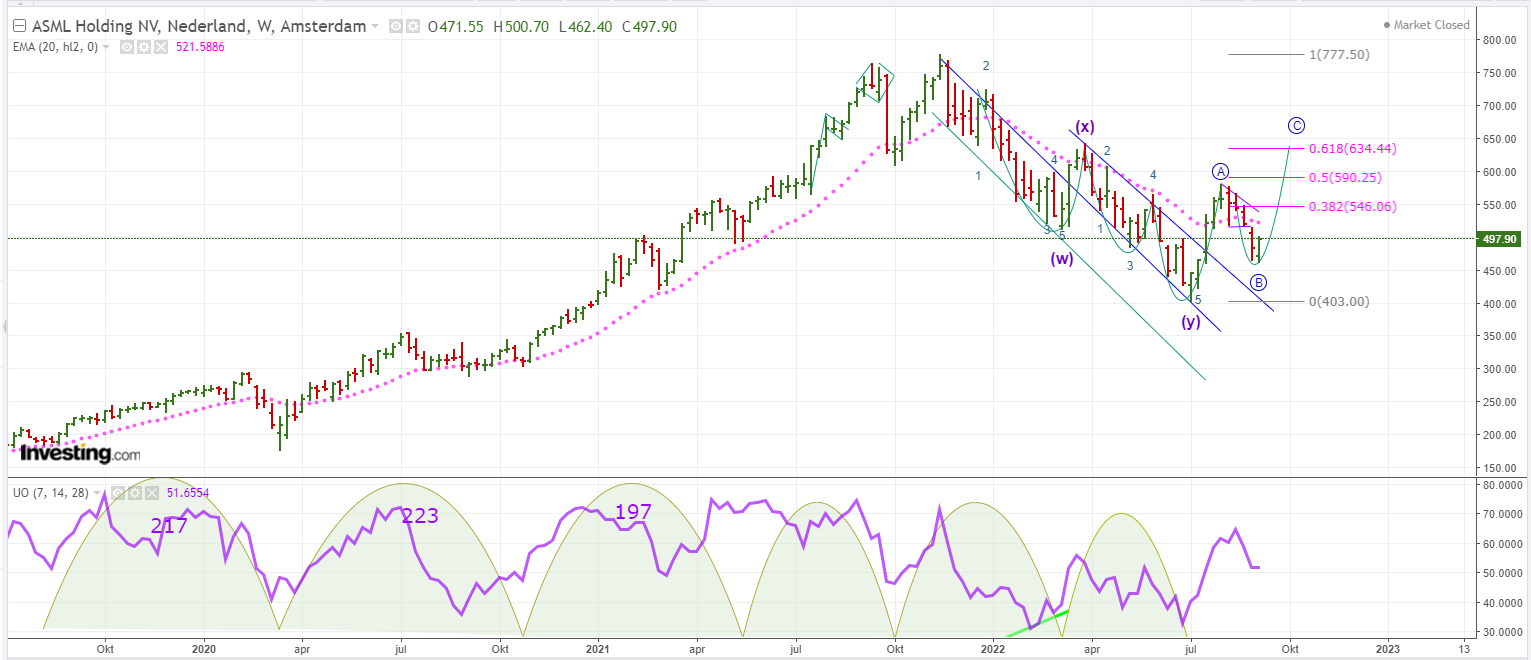This screenshot has height=660, width=1531.
Task: Toggle visibility of the ASML main series
Action: click(x=395, y=27)
